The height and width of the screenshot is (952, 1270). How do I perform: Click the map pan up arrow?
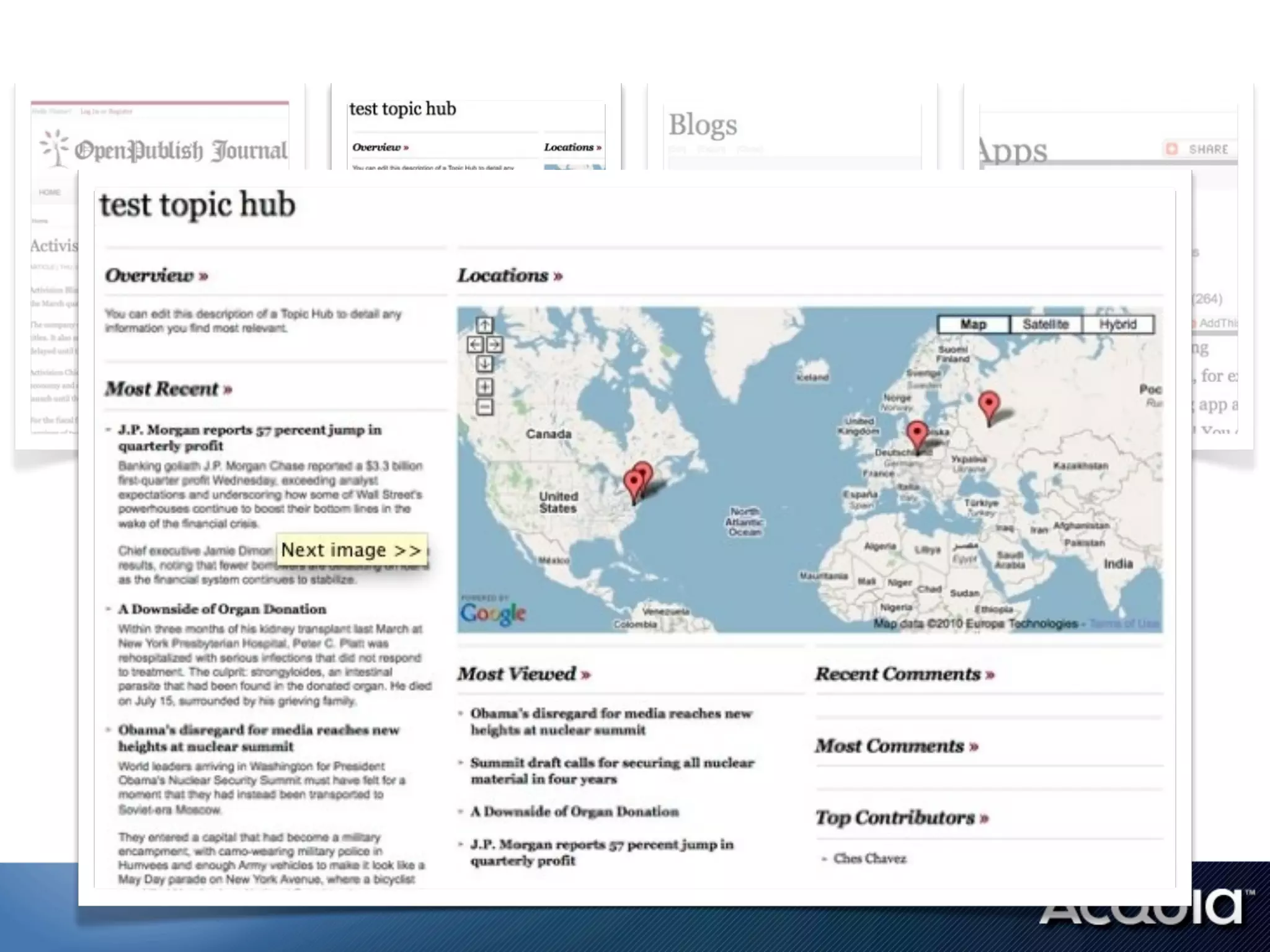click(484, 325)
